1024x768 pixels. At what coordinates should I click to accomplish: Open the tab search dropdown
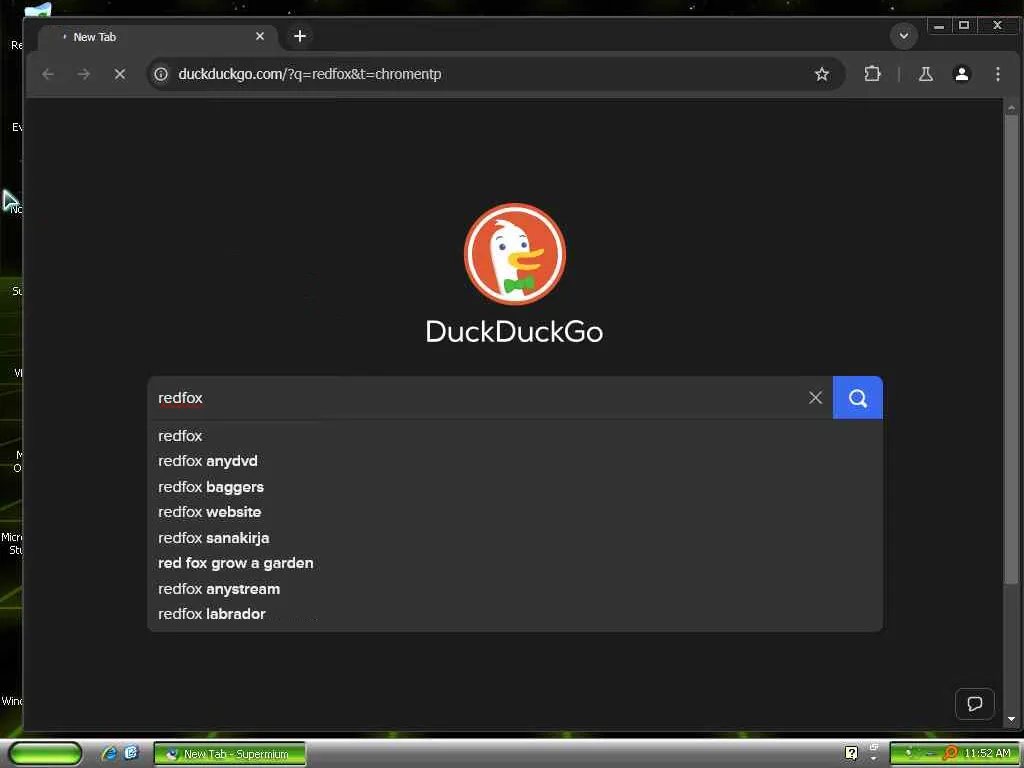[904, 36]
